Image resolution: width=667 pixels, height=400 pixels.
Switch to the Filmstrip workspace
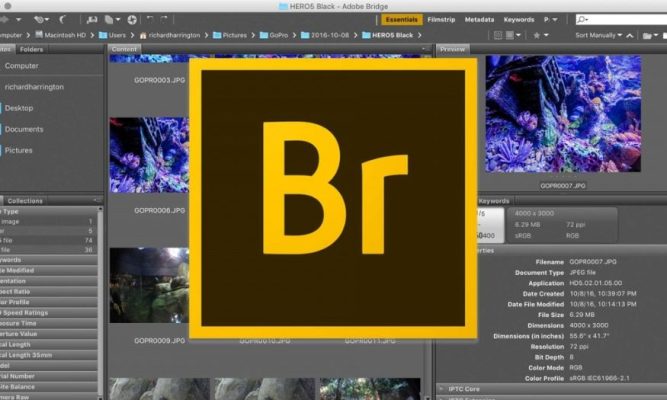tap(442, 19)
